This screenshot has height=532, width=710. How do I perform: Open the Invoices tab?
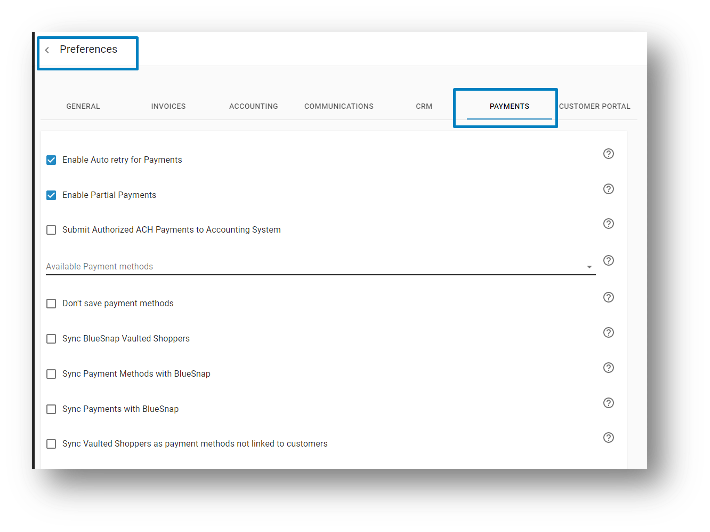pos(168,106)
